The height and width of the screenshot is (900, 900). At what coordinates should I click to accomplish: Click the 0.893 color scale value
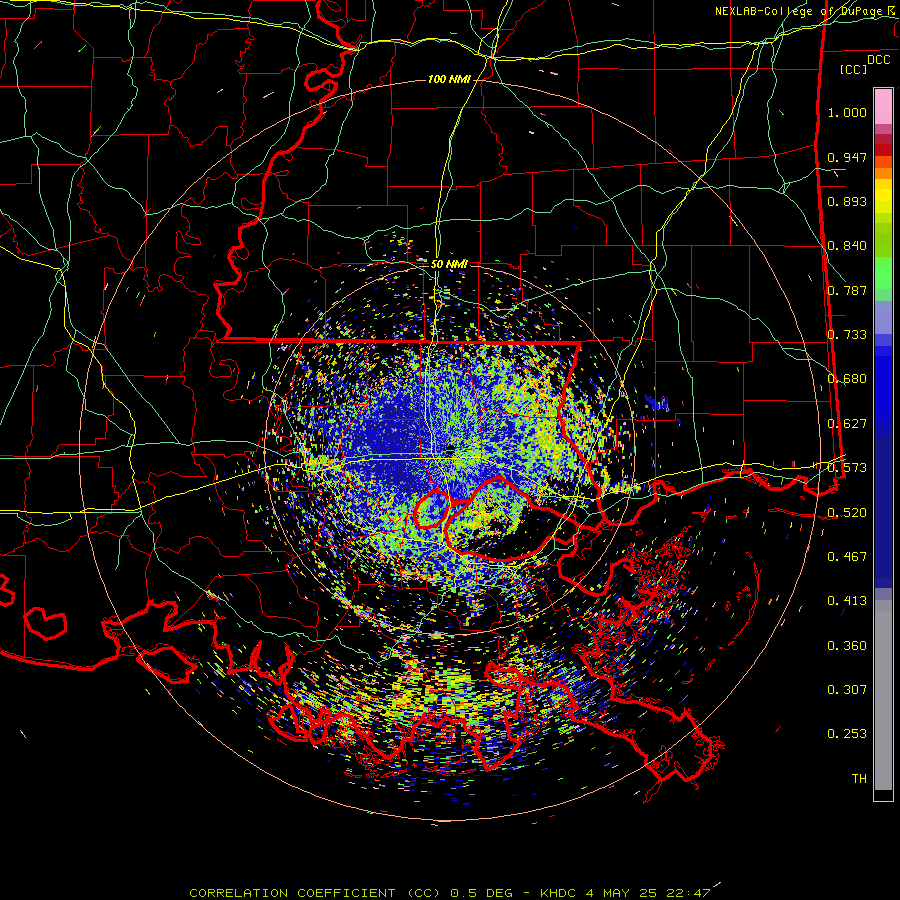[x=847, y=201]
